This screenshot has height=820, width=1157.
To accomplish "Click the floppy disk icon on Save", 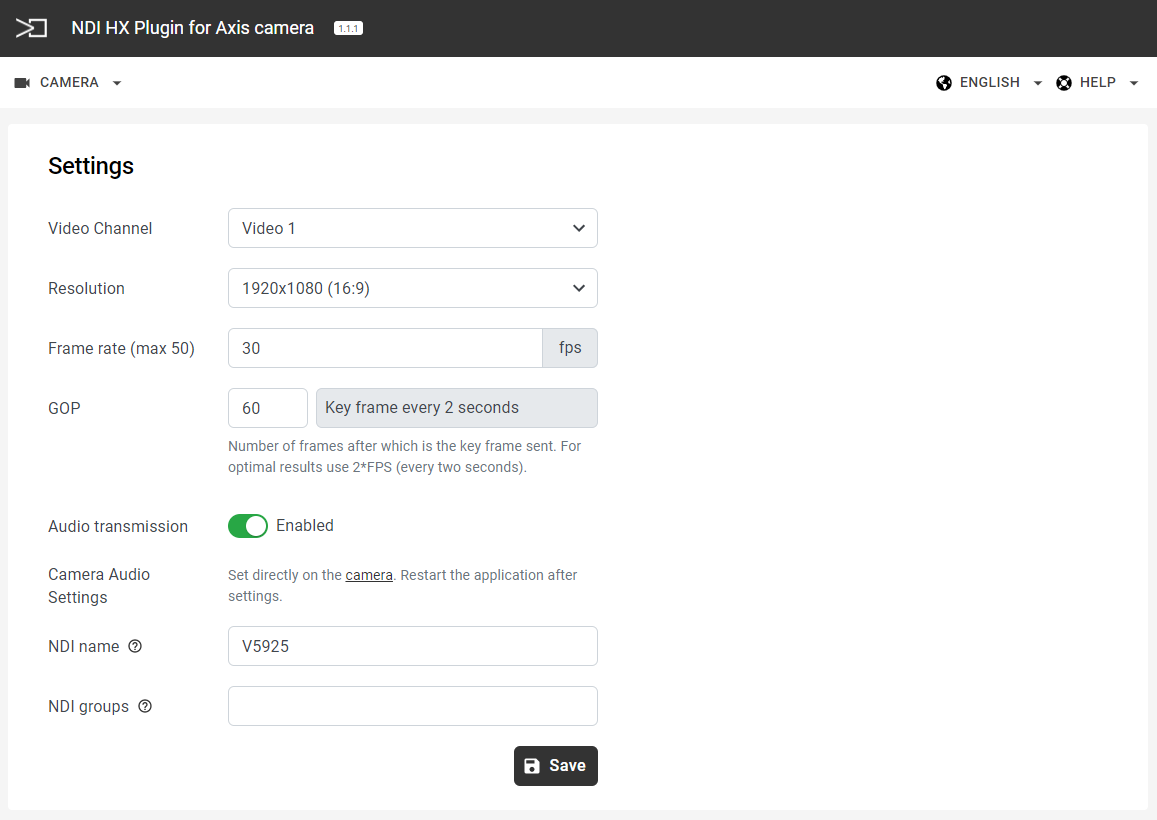I will coord(532,766).
